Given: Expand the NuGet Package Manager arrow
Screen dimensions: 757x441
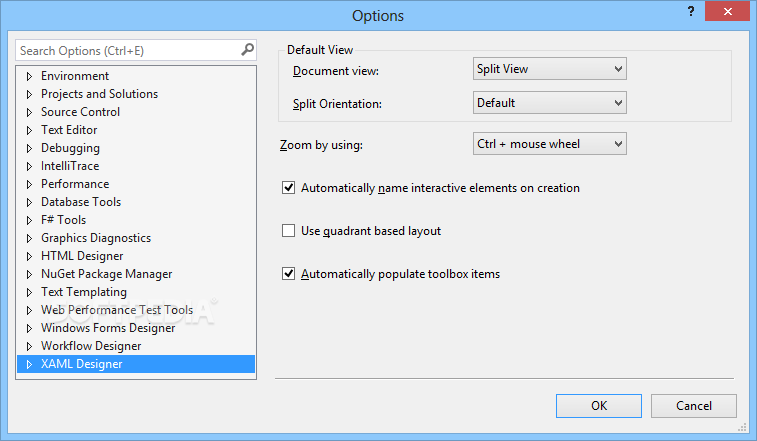Looking at the screenshot, I should pyautogui.click(x=29, y=274).
